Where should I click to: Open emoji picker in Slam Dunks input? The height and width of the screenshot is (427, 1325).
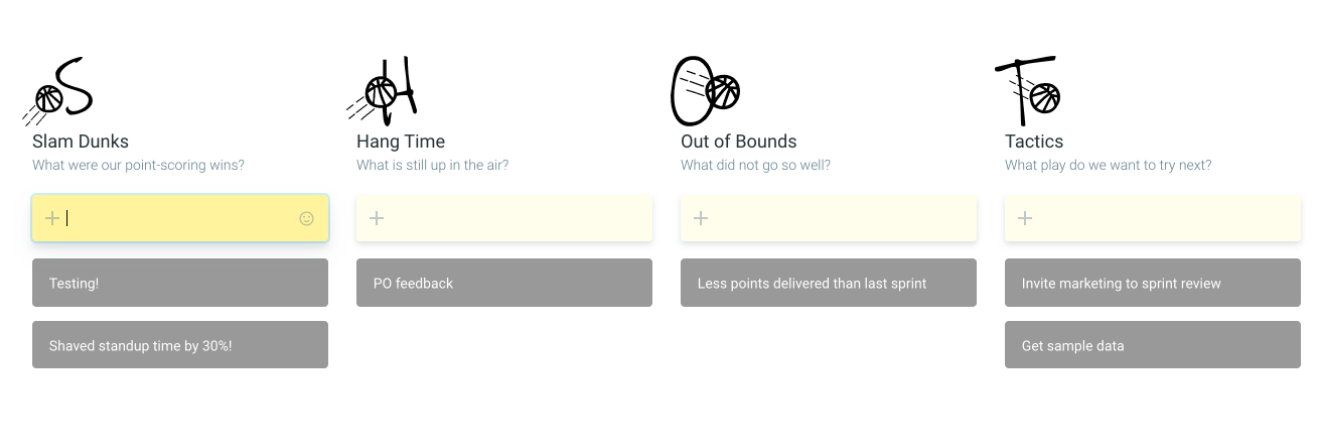click(307, 218)
